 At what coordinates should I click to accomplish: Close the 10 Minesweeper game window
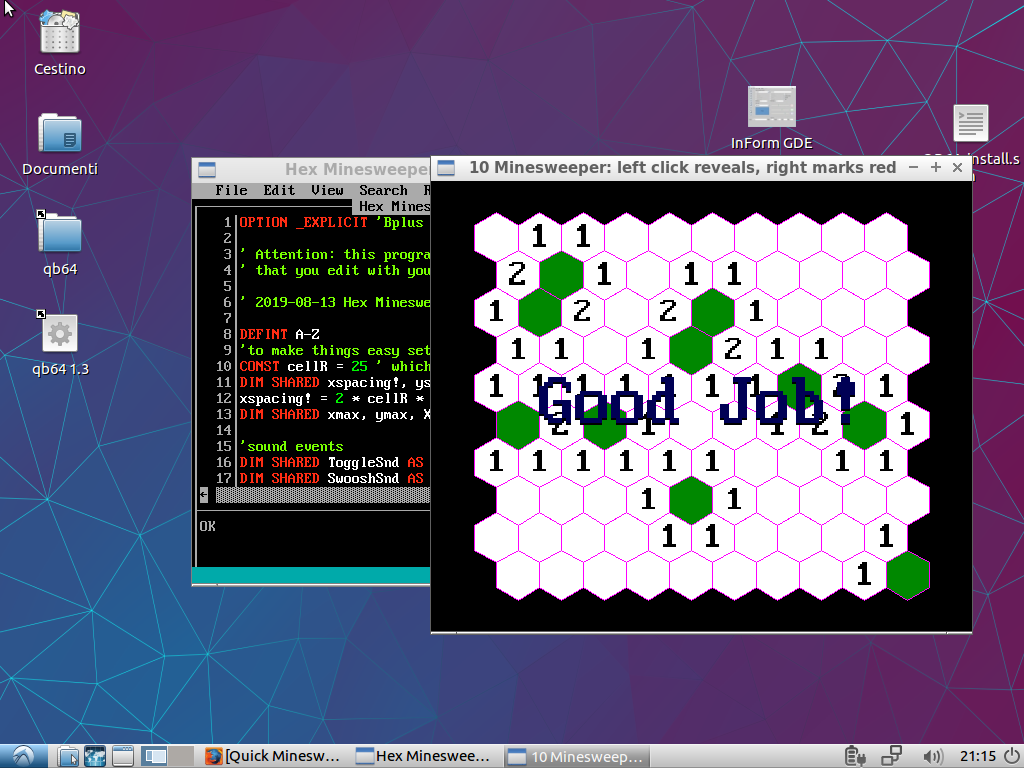(x=957, y=167)
